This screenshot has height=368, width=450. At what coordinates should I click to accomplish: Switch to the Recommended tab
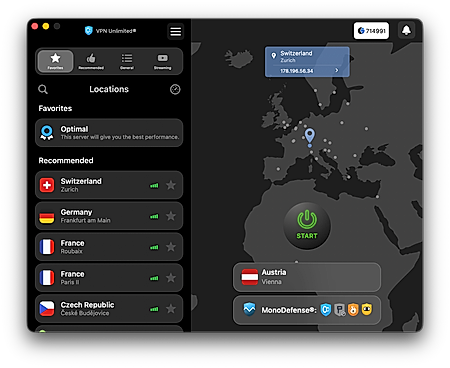coord(91,61)
